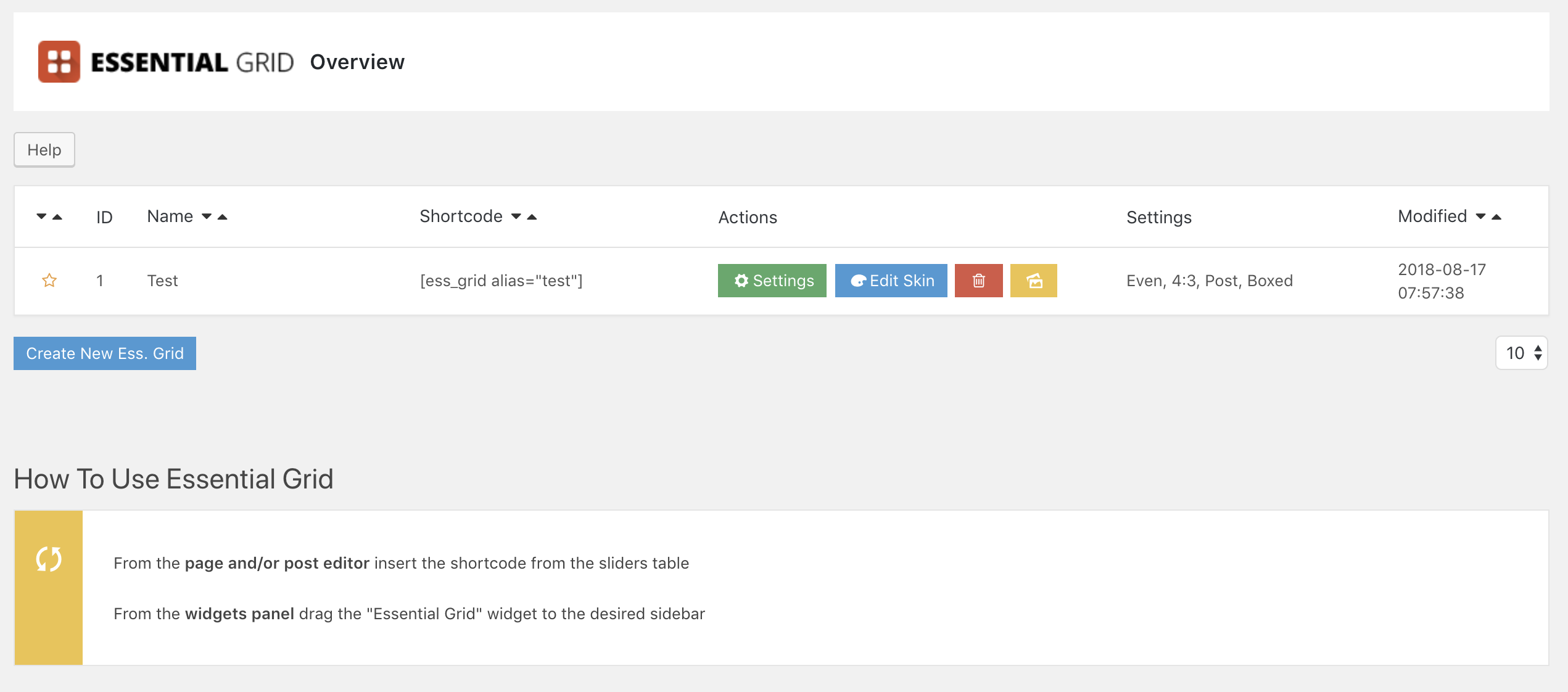Image resolution: width=1568 pixels, height=692 pixels.
Task: Sort favorites column descending arrow
Action: (41, 216)
